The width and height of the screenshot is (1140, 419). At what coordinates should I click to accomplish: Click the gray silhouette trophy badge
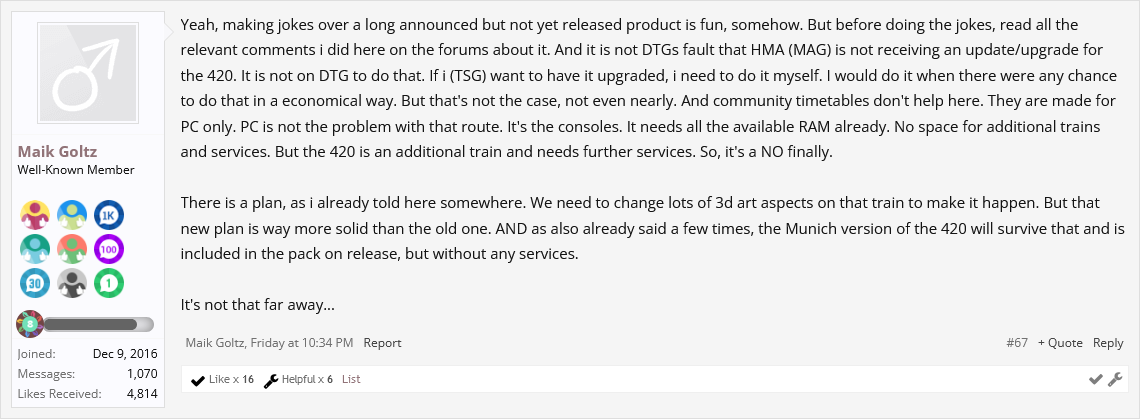tap(71, 283)
